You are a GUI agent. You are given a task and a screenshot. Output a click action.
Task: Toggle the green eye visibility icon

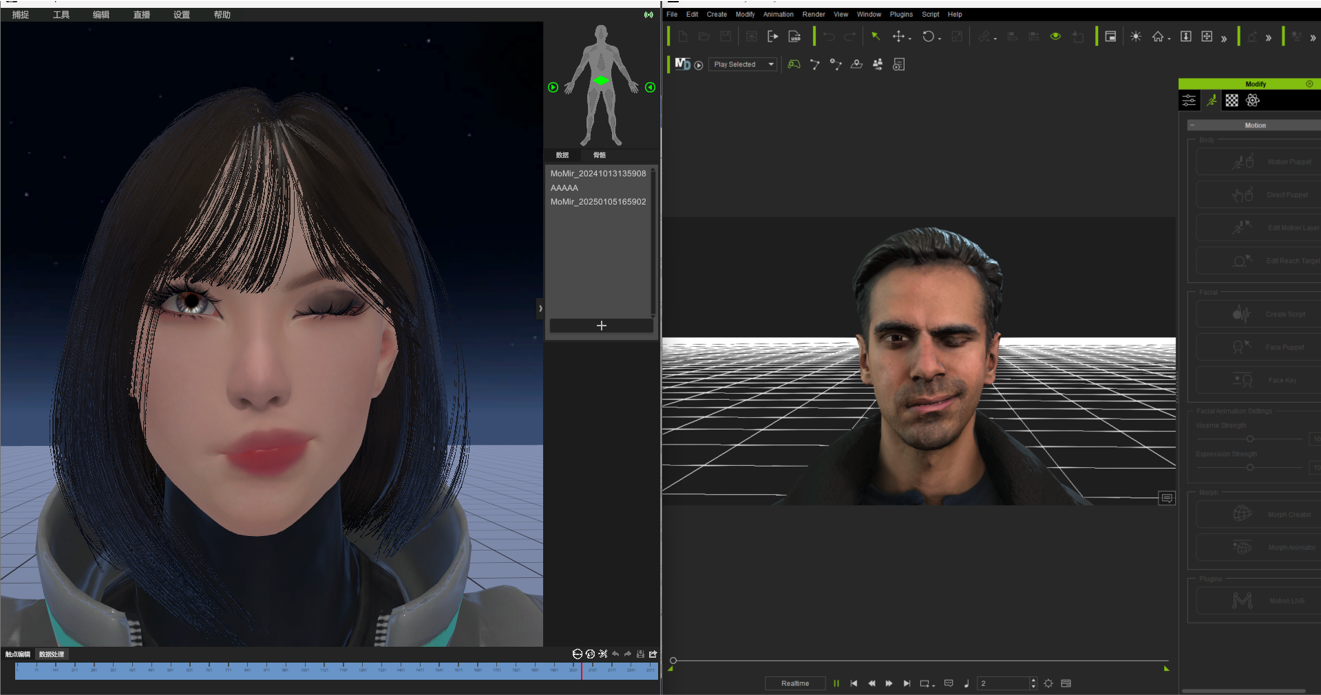[1055, 37]
